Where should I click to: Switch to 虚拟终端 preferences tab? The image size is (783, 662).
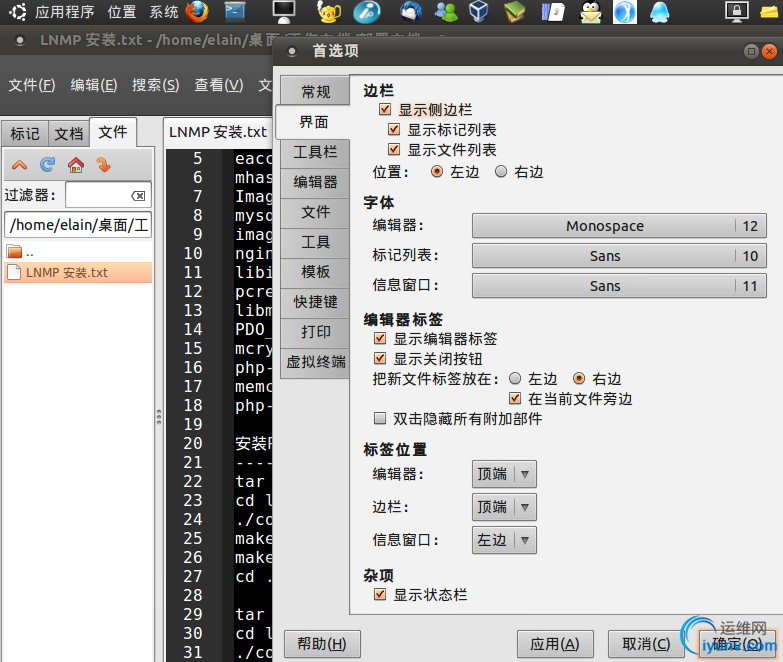(315, 361)
